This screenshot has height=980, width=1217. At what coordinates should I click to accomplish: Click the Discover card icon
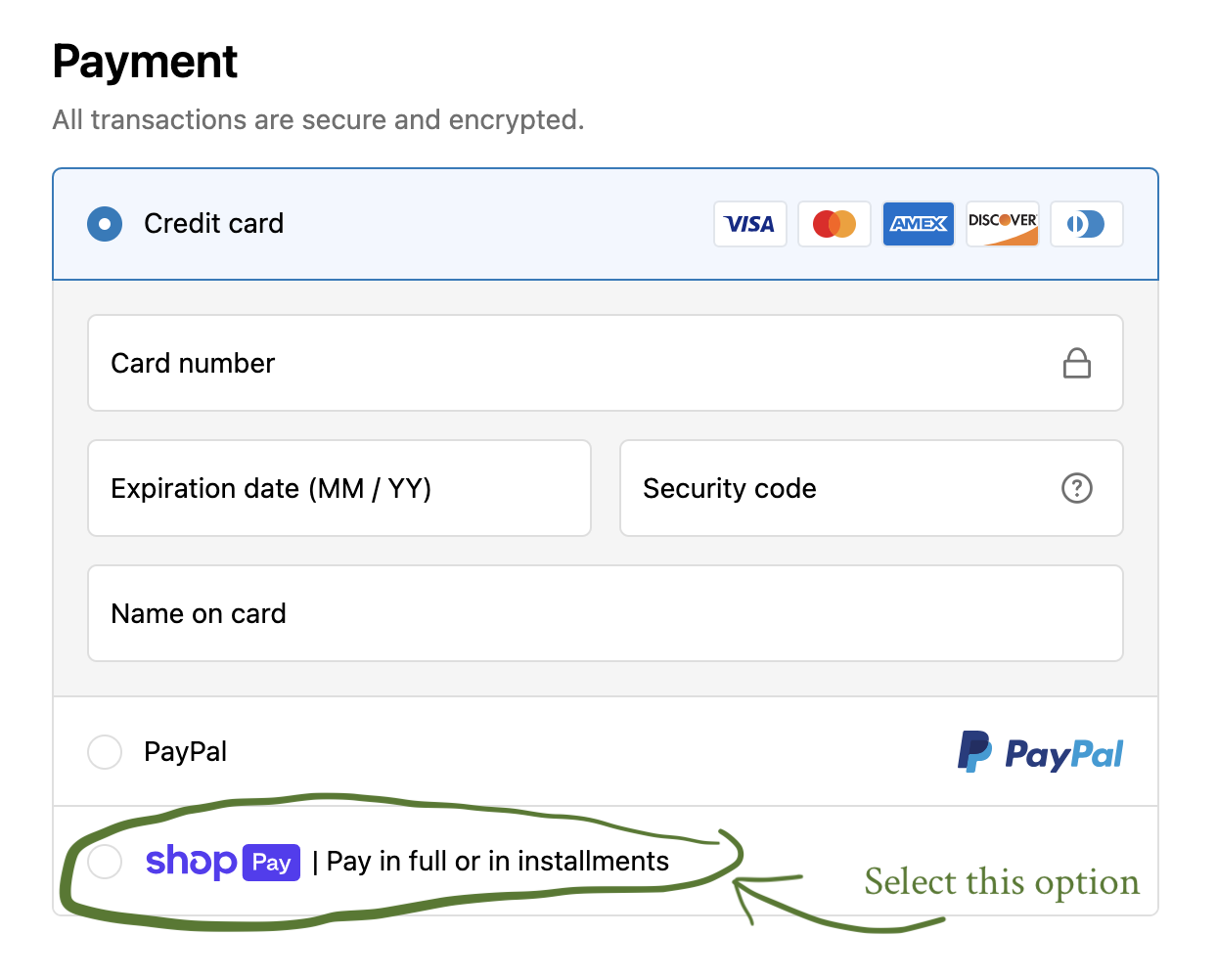[x=1002, y=224]
